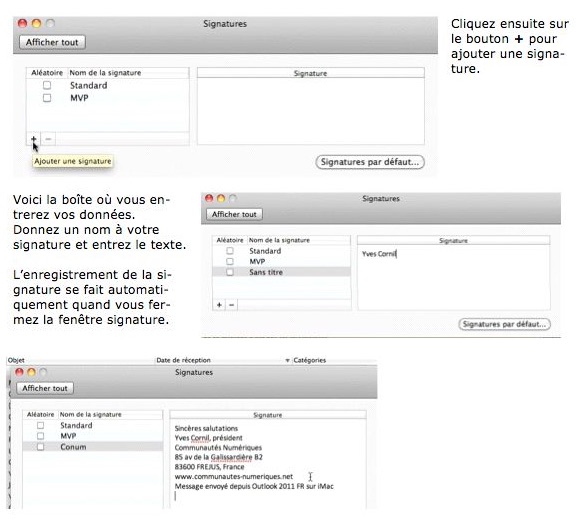Image resolution: width=583 pixels, height=530 pixels.
Task: Click the Date de réception column header
Action: (x=183, y=360)
